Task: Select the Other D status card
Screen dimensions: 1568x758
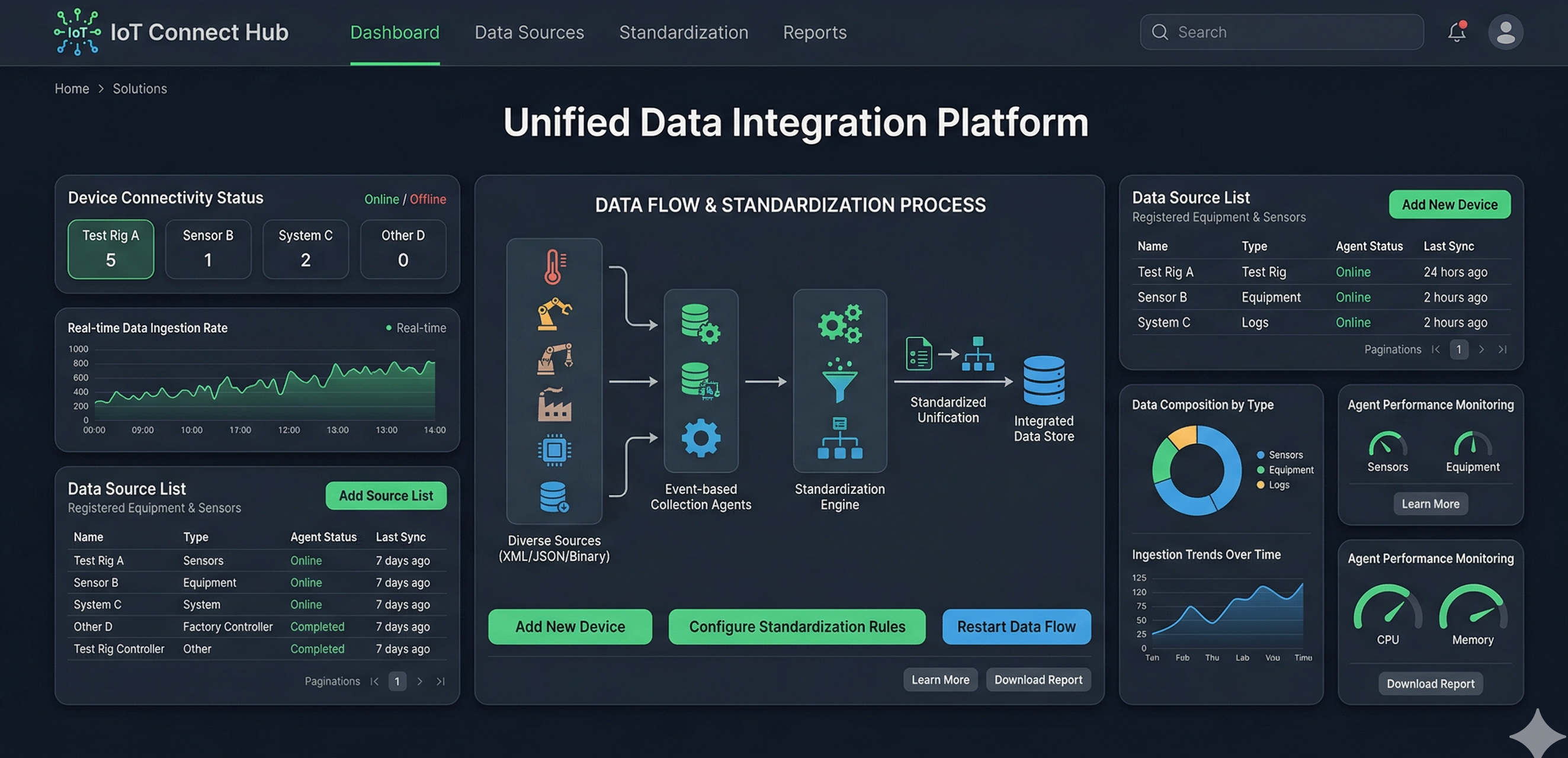Action: (x=403, y=249)
